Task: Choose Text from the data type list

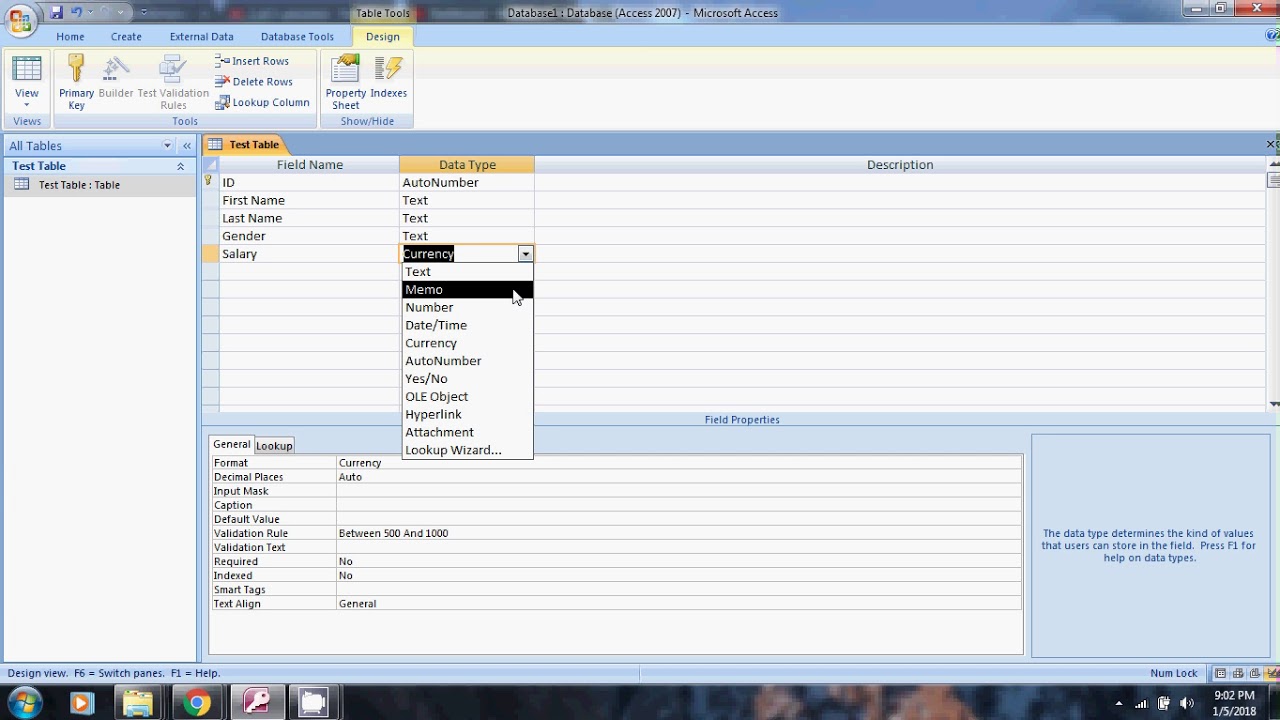Action: [x=468, y=272]
